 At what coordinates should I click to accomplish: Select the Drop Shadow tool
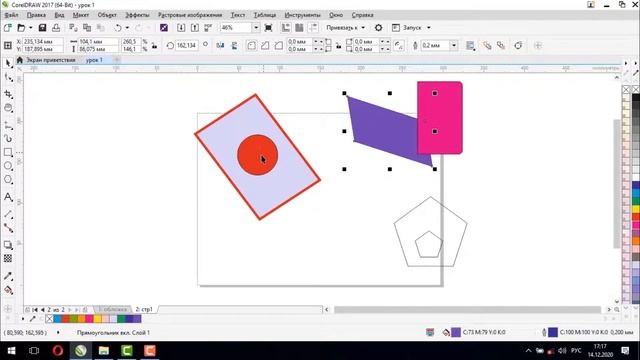[8, 245]
